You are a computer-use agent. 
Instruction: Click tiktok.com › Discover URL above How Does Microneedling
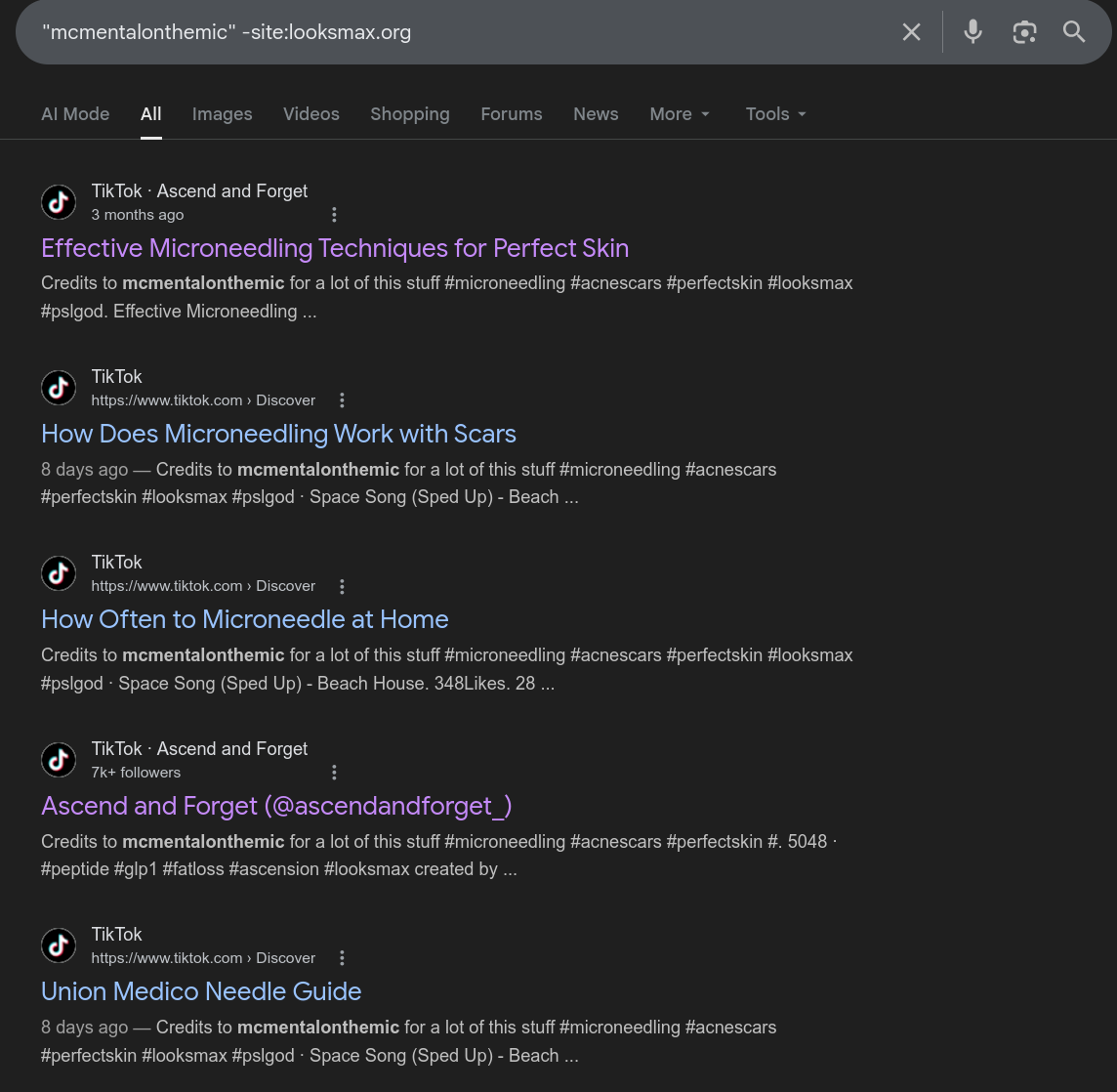coord(203,399)
